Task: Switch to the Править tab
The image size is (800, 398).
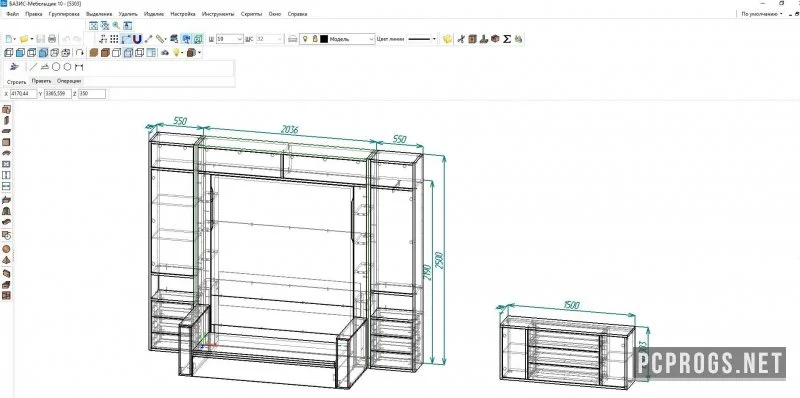Action: tap(41, 81)
